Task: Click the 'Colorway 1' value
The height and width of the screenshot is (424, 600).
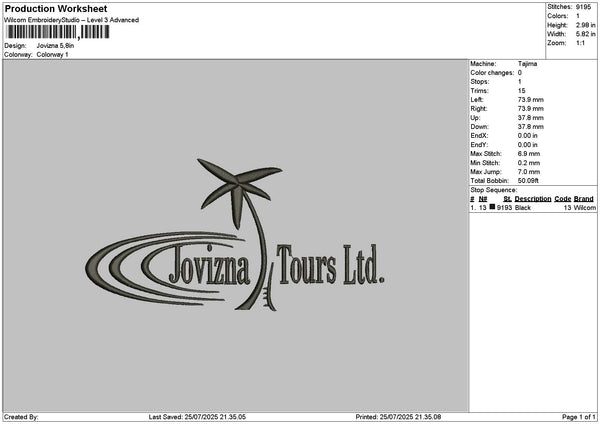Action: click(52, 55)
